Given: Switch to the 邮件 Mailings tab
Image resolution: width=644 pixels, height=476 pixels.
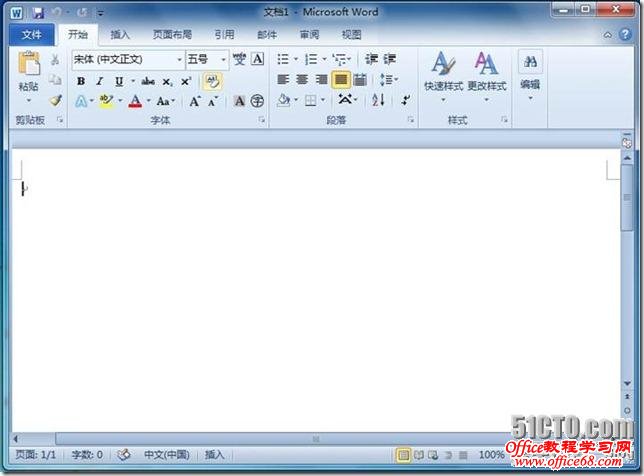Looking at the screenshot, I should click(x=267, y=34).
